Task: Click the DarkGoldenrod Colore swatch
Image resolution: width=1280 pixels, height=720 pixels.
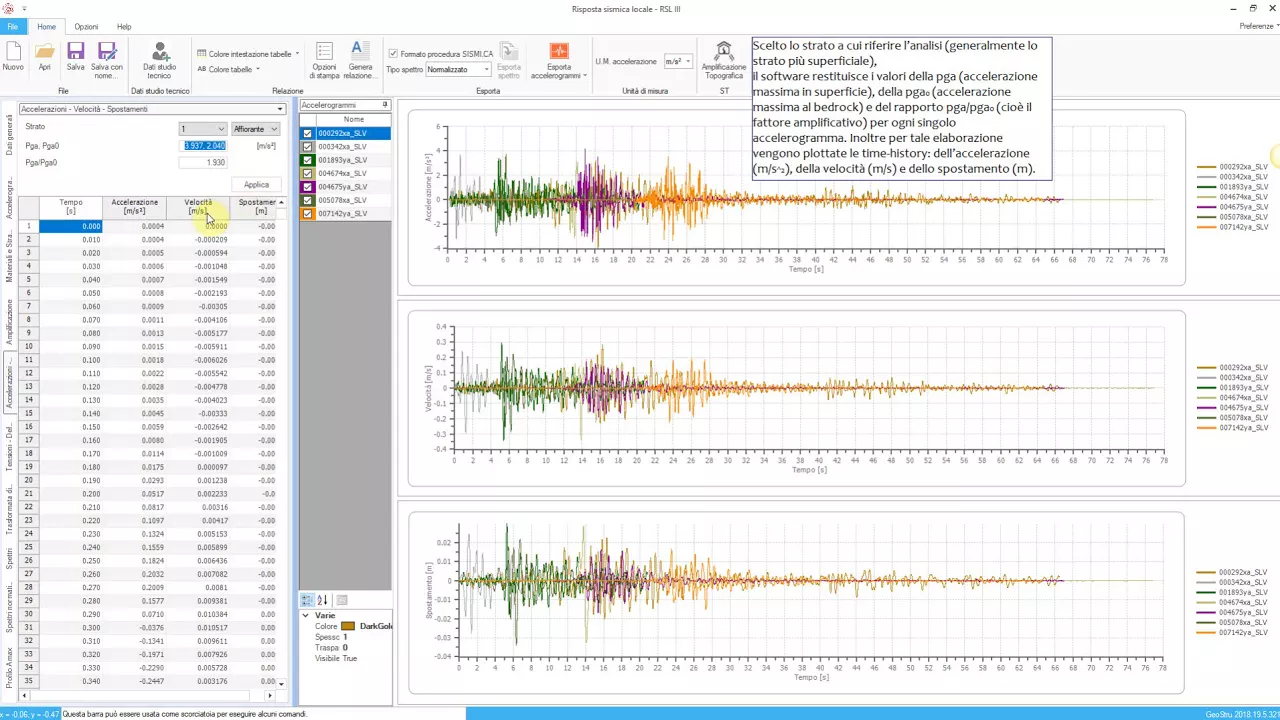Action: pyautogui.click(x=348, y=626)
